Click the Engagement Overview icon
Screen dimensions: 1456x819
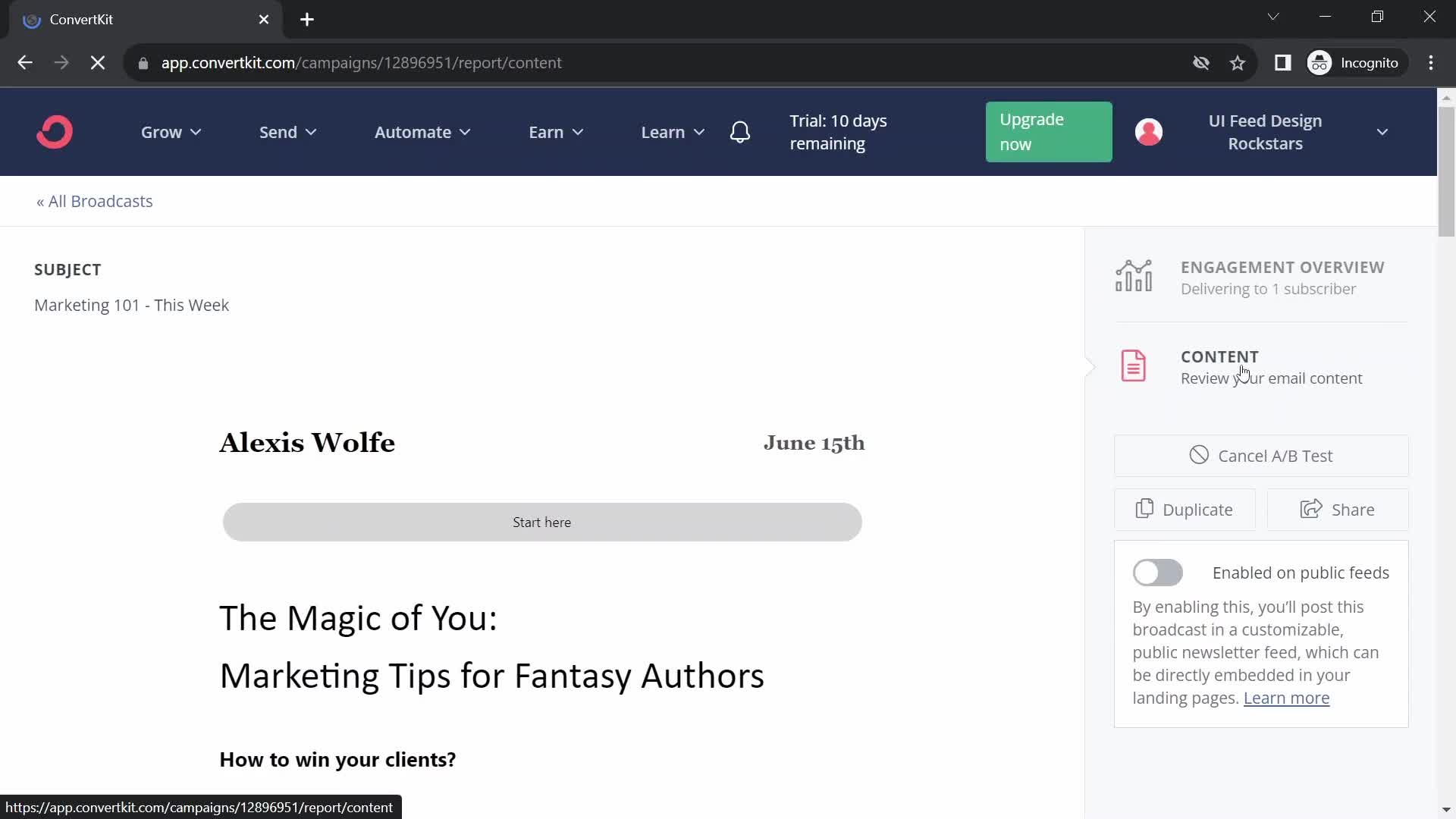pyautogui.click(x=1133, y=276)
